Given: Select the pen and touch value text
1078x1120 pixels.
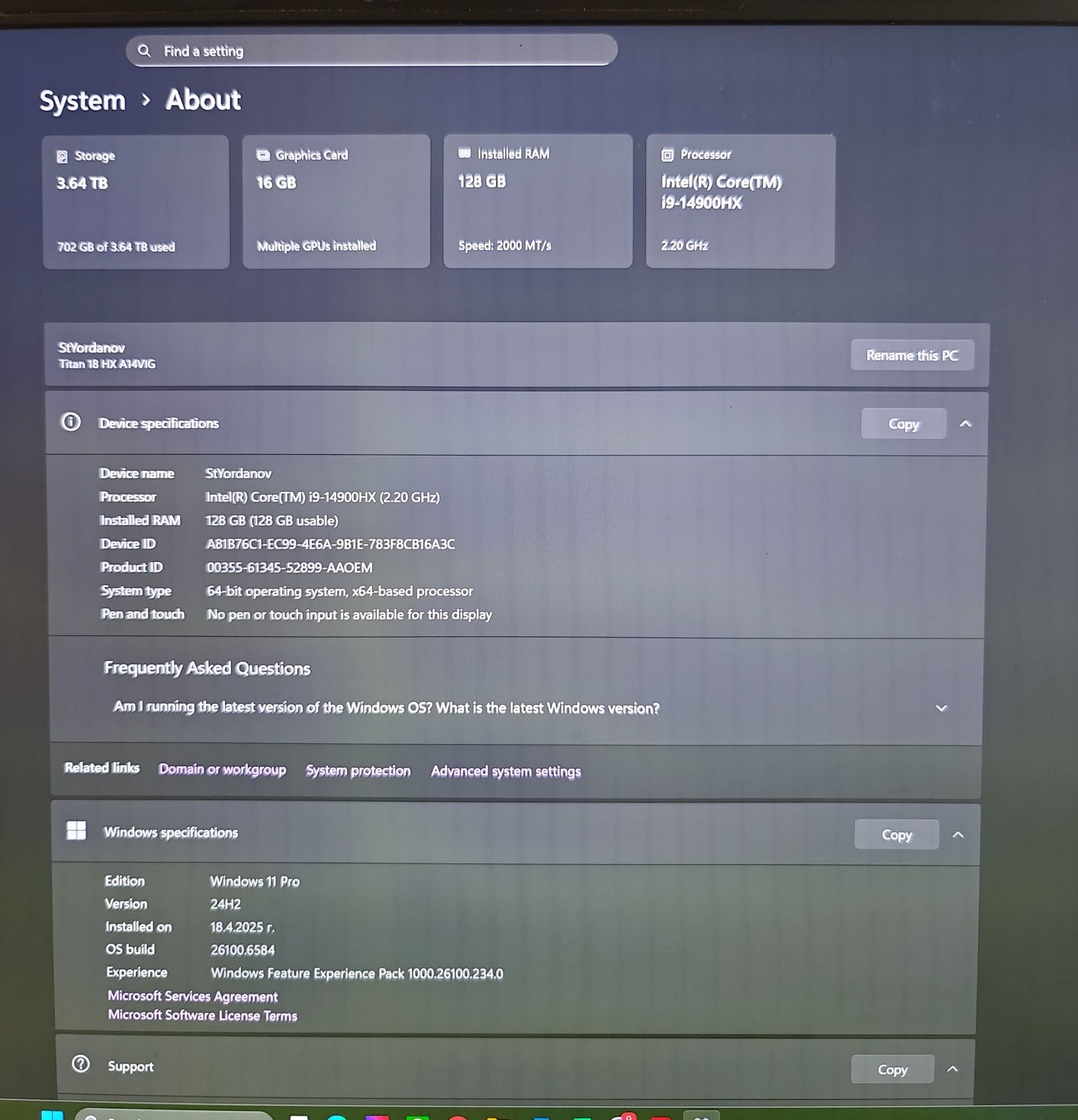Looking at the screenshot, I should (x=350, y=615).
